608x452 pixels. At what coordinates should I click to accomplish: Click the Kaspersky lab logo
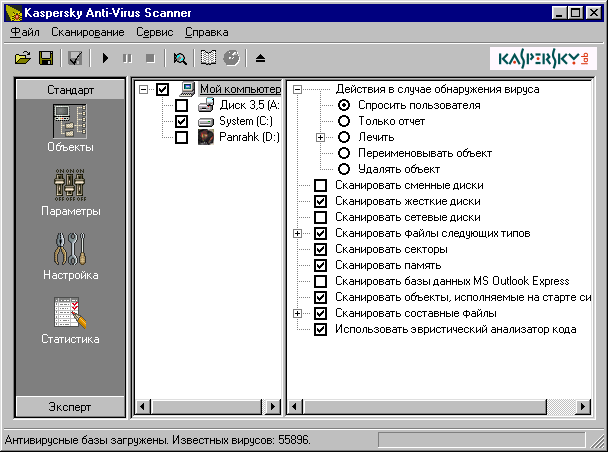click(x=543, y=59)
